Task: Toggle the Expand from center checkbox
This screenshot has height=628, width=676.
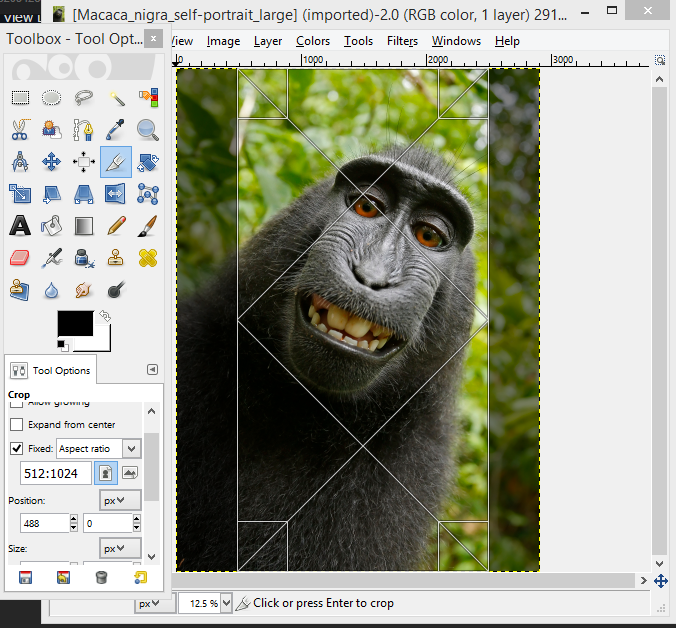Action: (16, 425)
